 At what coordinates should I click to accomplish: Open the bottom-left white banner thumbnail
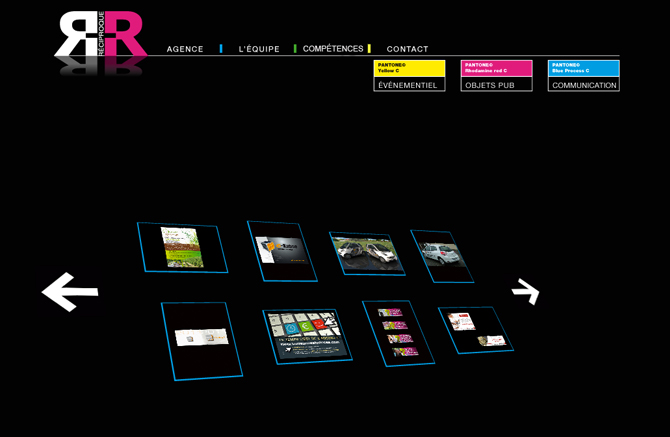[x=201, y=340]
